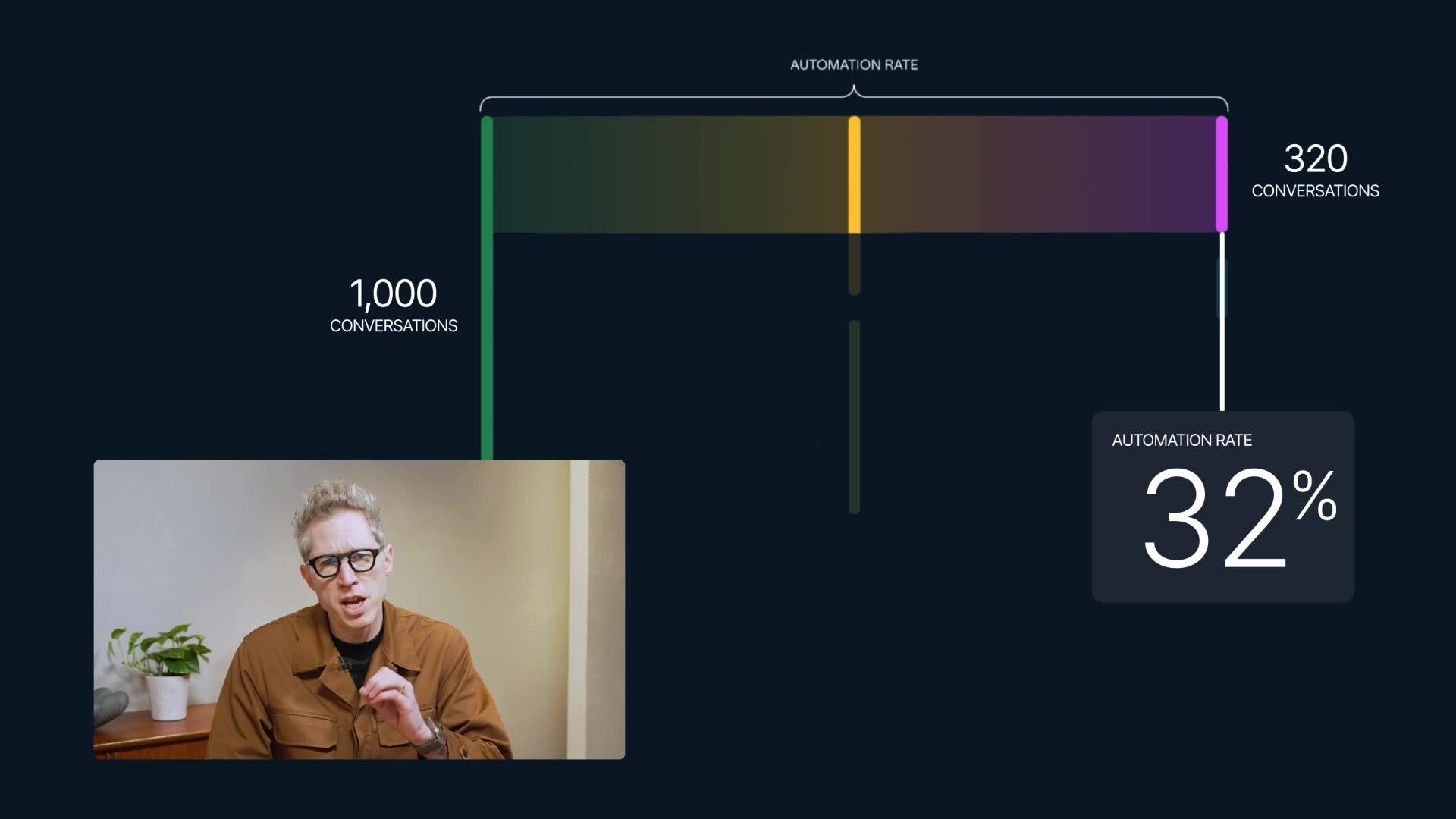
Task: Select the yellow vertical marker
Action: pos(854,174)
